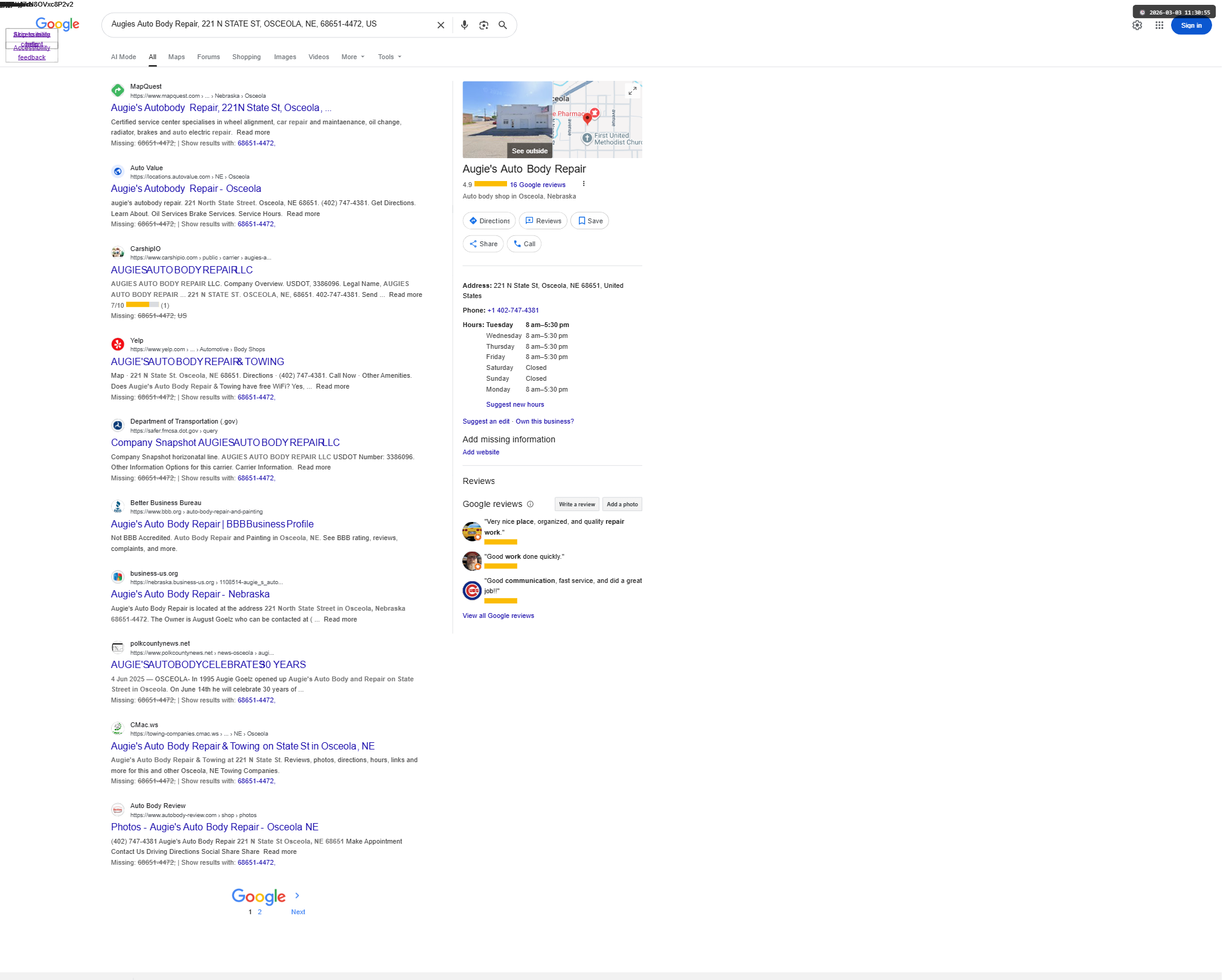Click Write a review button
Screen dimensions: 1229x980
576,504
